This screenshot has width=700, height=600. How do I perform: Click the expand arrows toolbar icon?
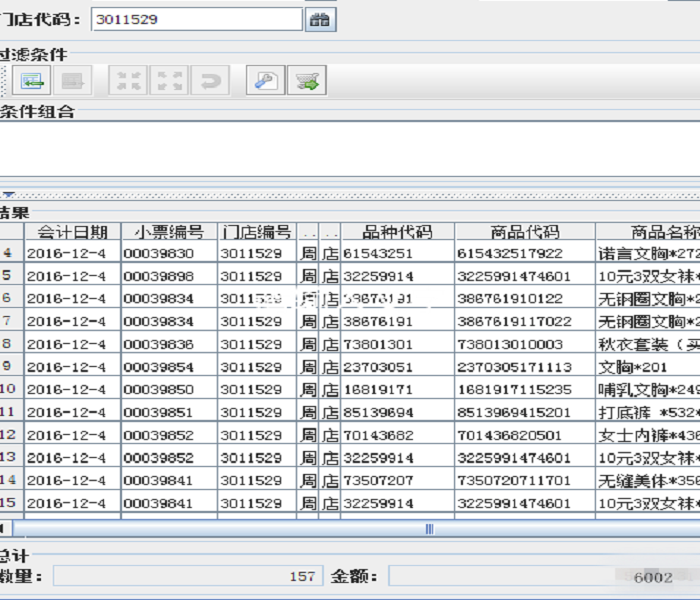(x=169, y=81)
